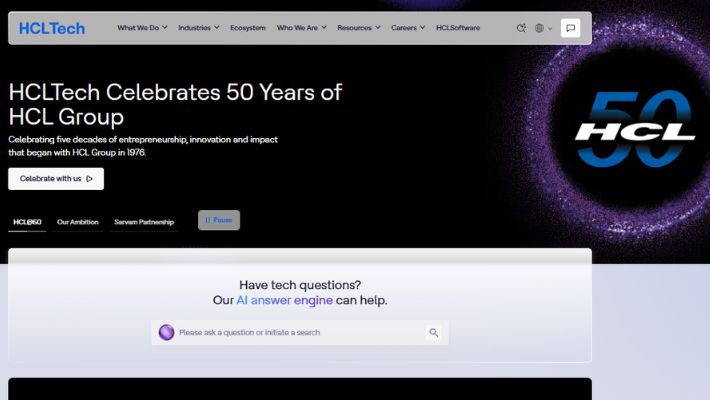Expand the Industries menu

tap(198, 28)
